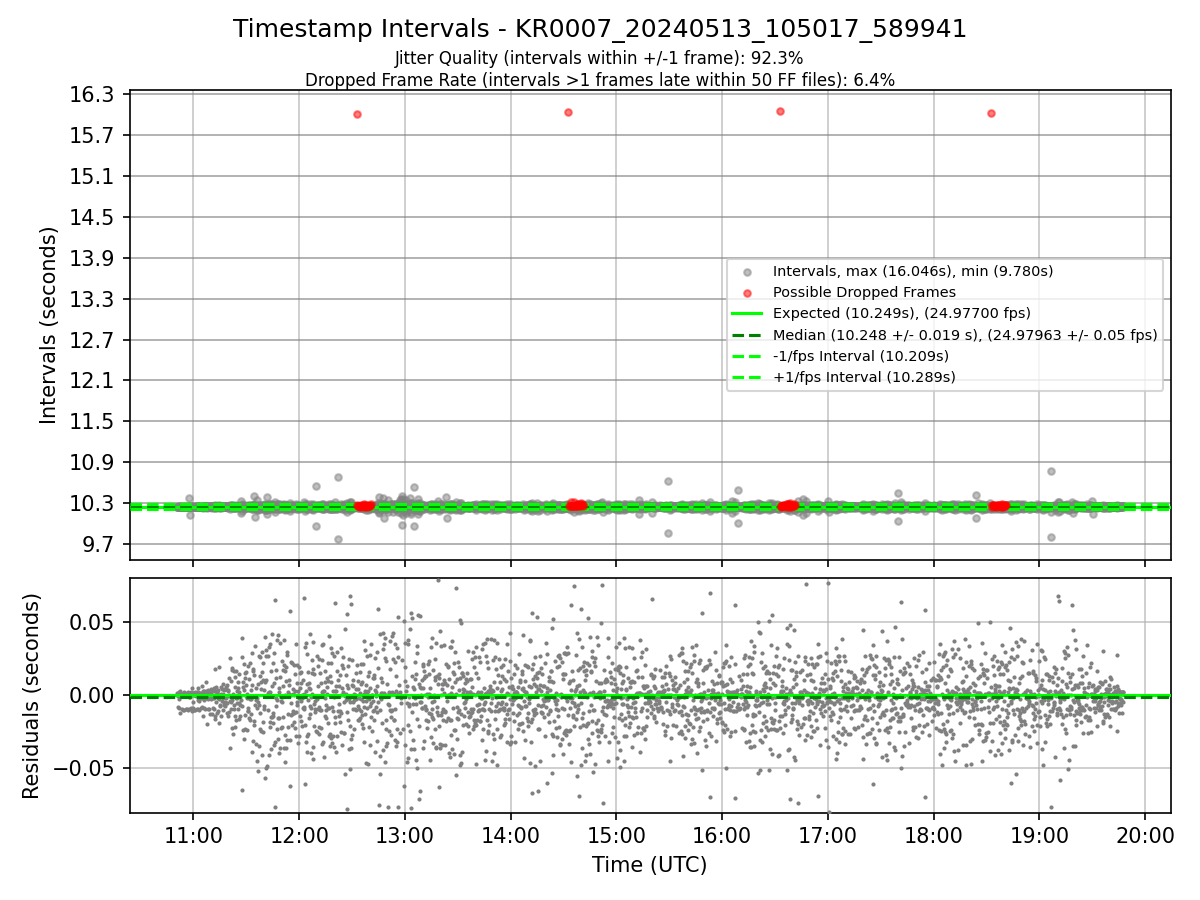Click the y-axis label "Intervals (seconds)"

click(48, 325)
